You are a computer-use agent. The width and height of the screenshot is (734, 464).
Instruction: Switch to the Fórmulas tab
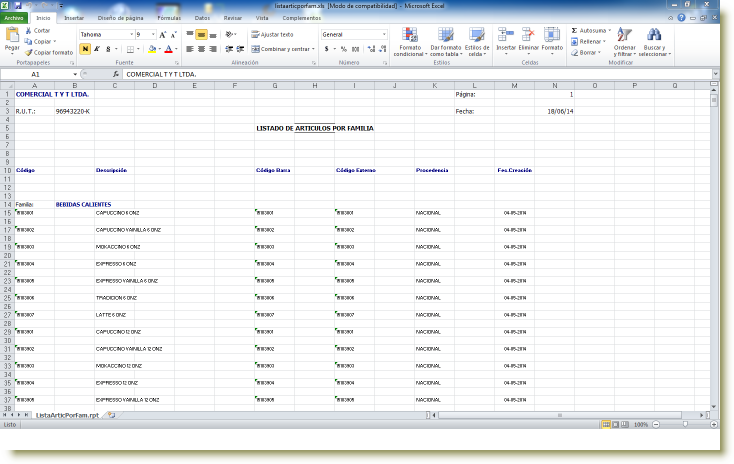pos(169,18)
